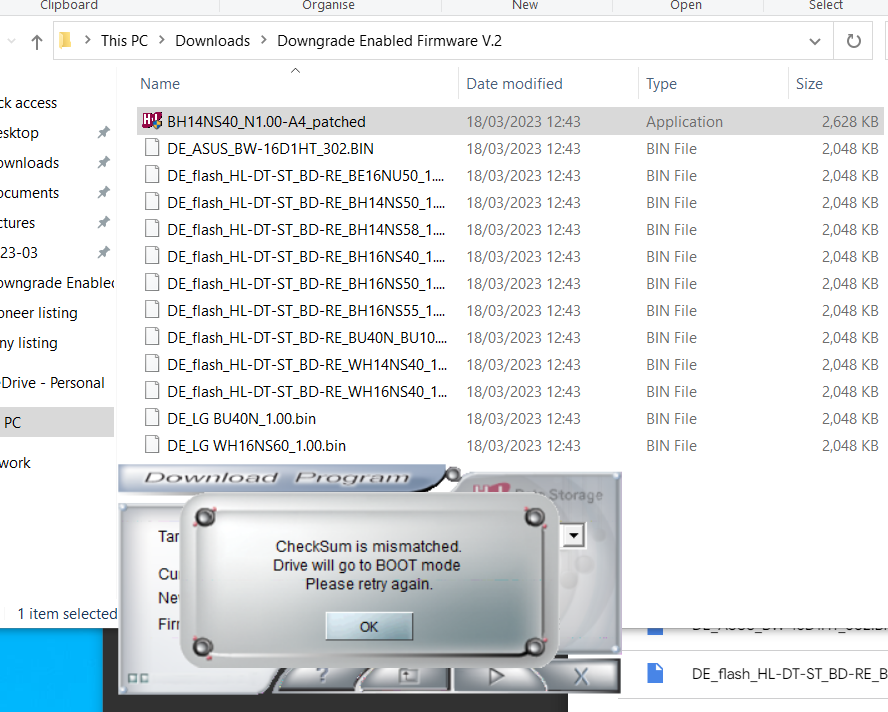Click file icon of BU40N_BU10 firmware
Screen dimensions: 888x712
[x=152, y=337]
